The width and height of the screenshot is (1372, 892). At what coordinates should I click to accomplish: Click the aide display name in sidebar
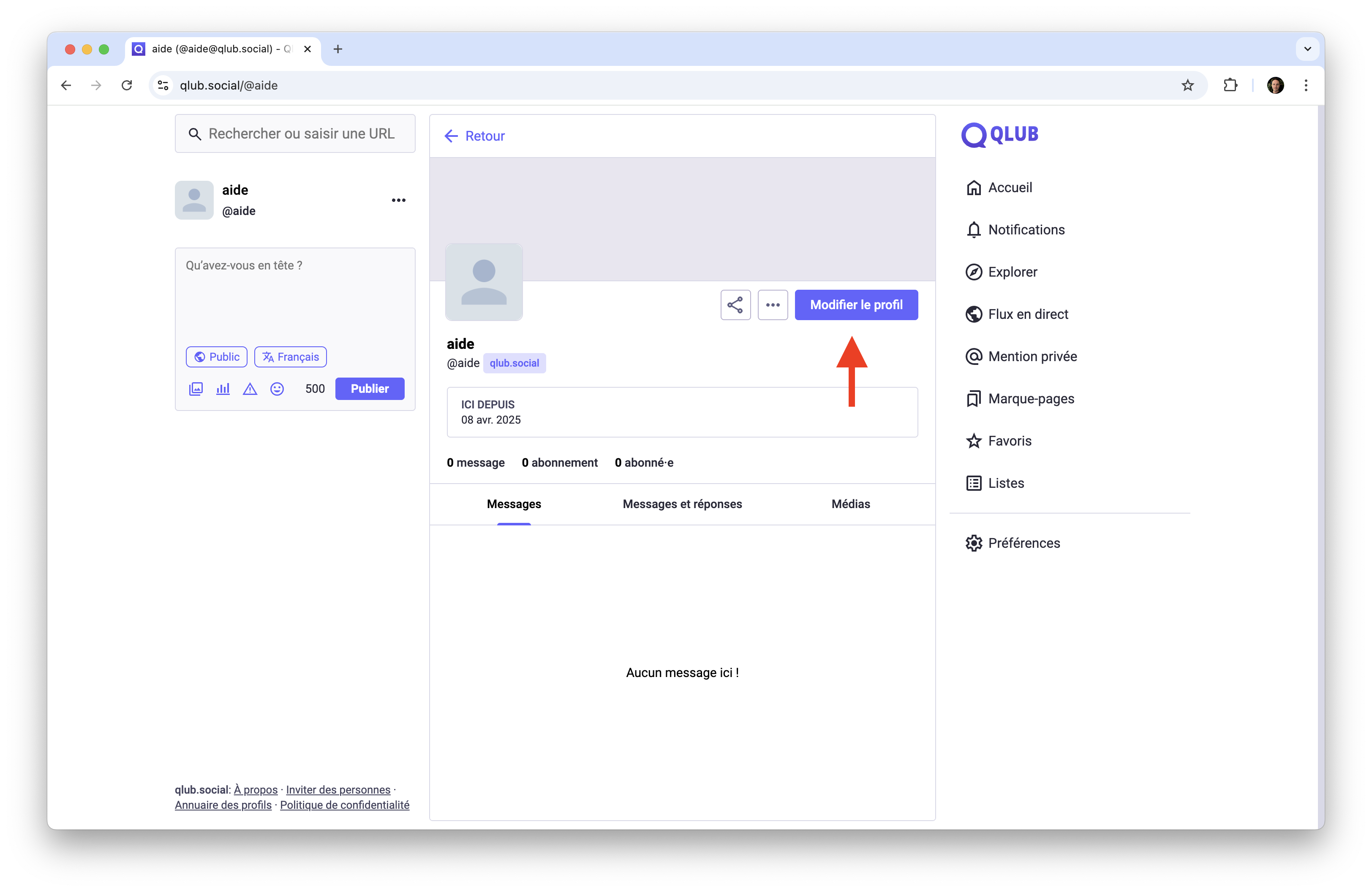point(235,190)
